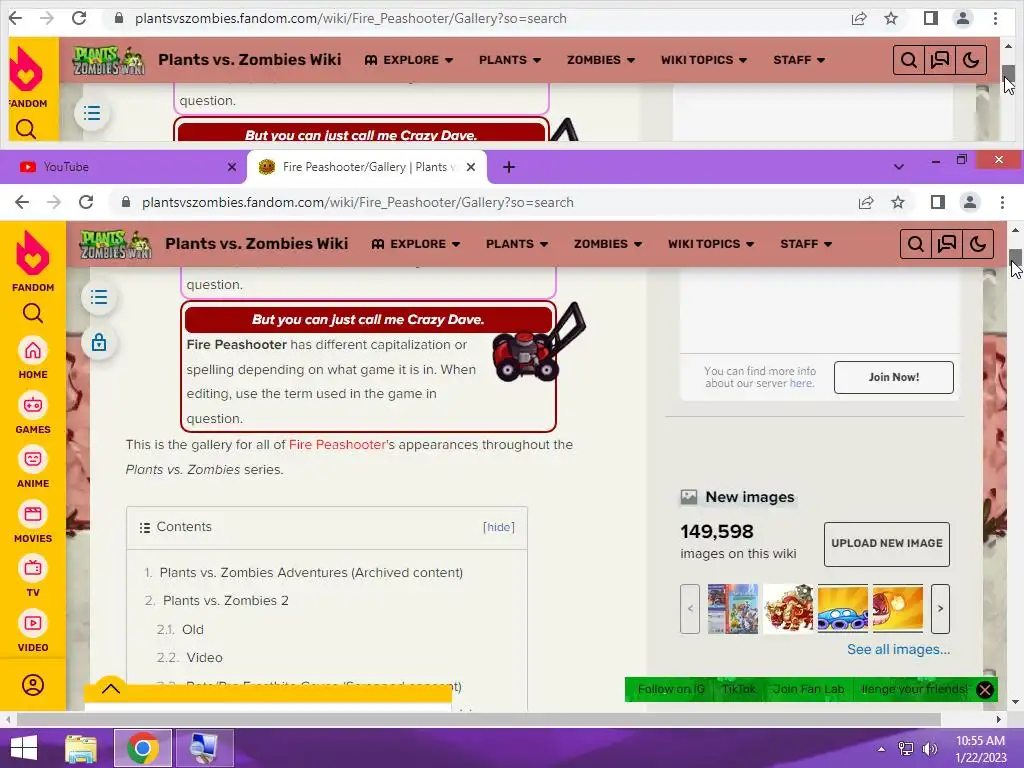This screenshot has width=1024, height=768.
Task: Bookmark this page with star icon, front window
Action: (x=898, y=202)
